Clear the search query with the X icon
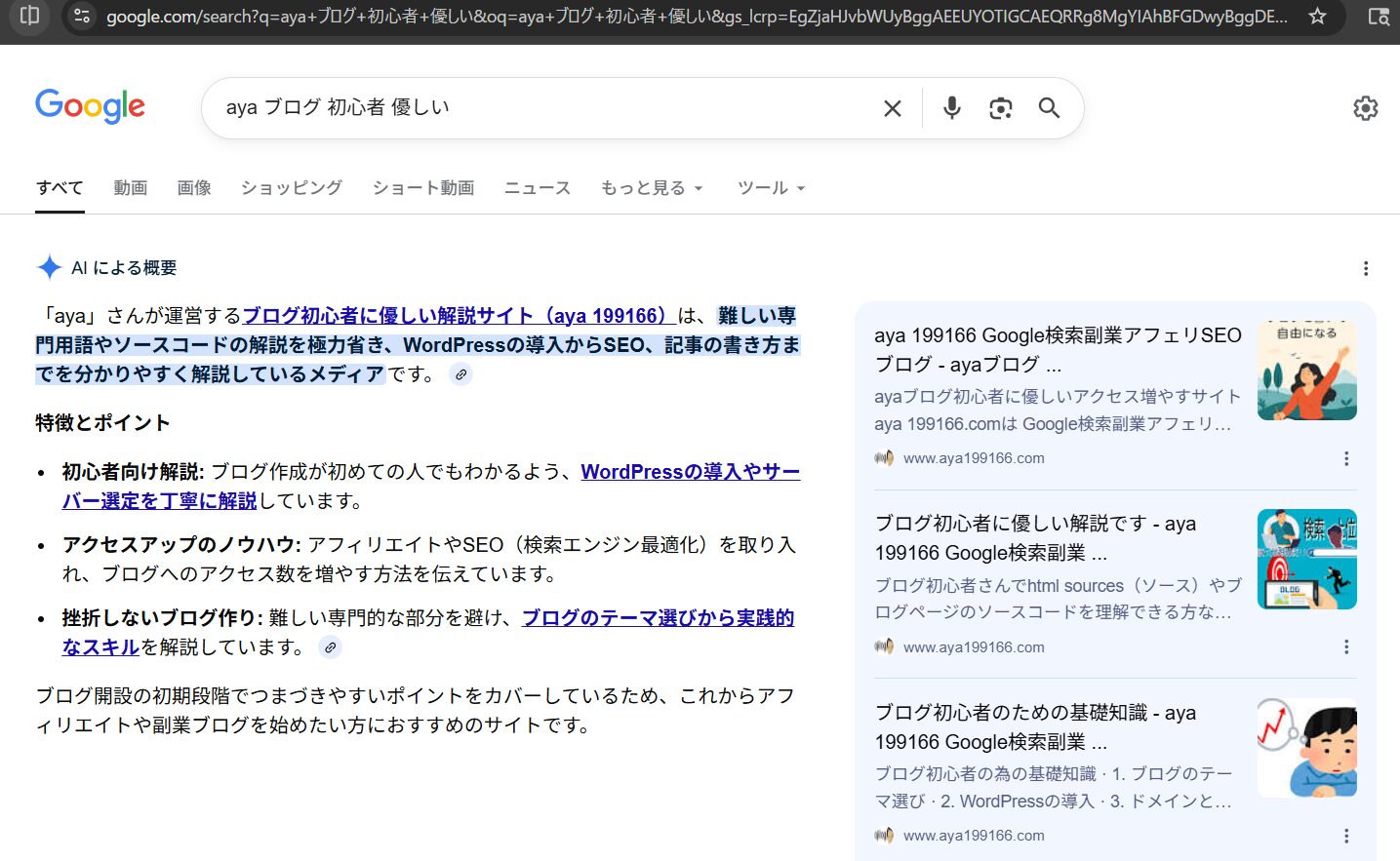1400x861 pixels. 892,108
